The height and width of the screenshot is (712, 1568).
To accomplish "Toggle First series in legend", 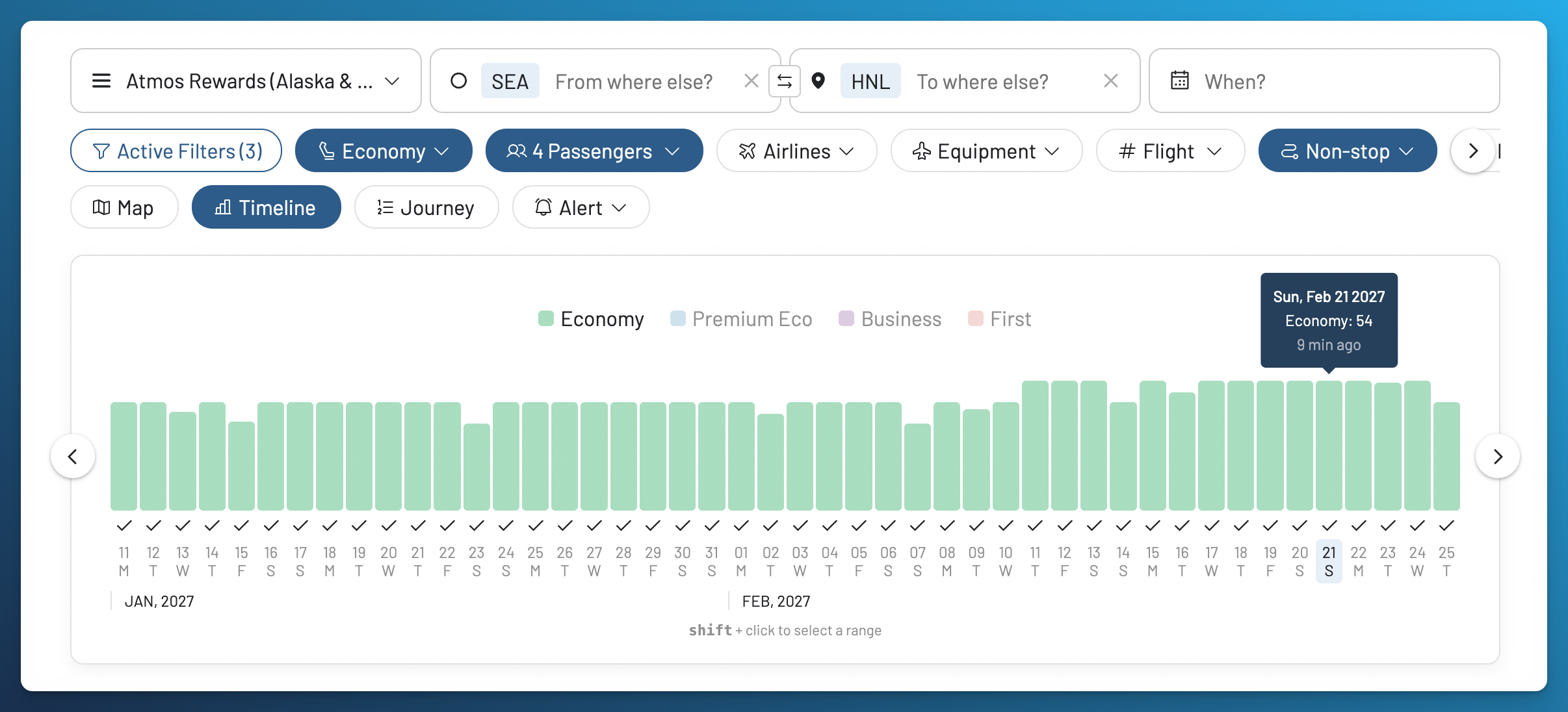I will click(1000, 319).
